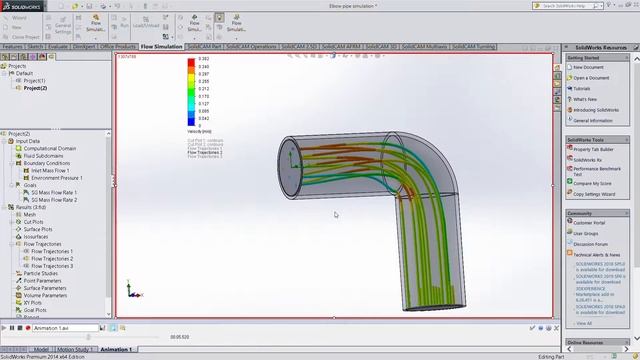Collapse the Default configuration node
The height and width of the screenshot is (360, 640).
point(4,73)
